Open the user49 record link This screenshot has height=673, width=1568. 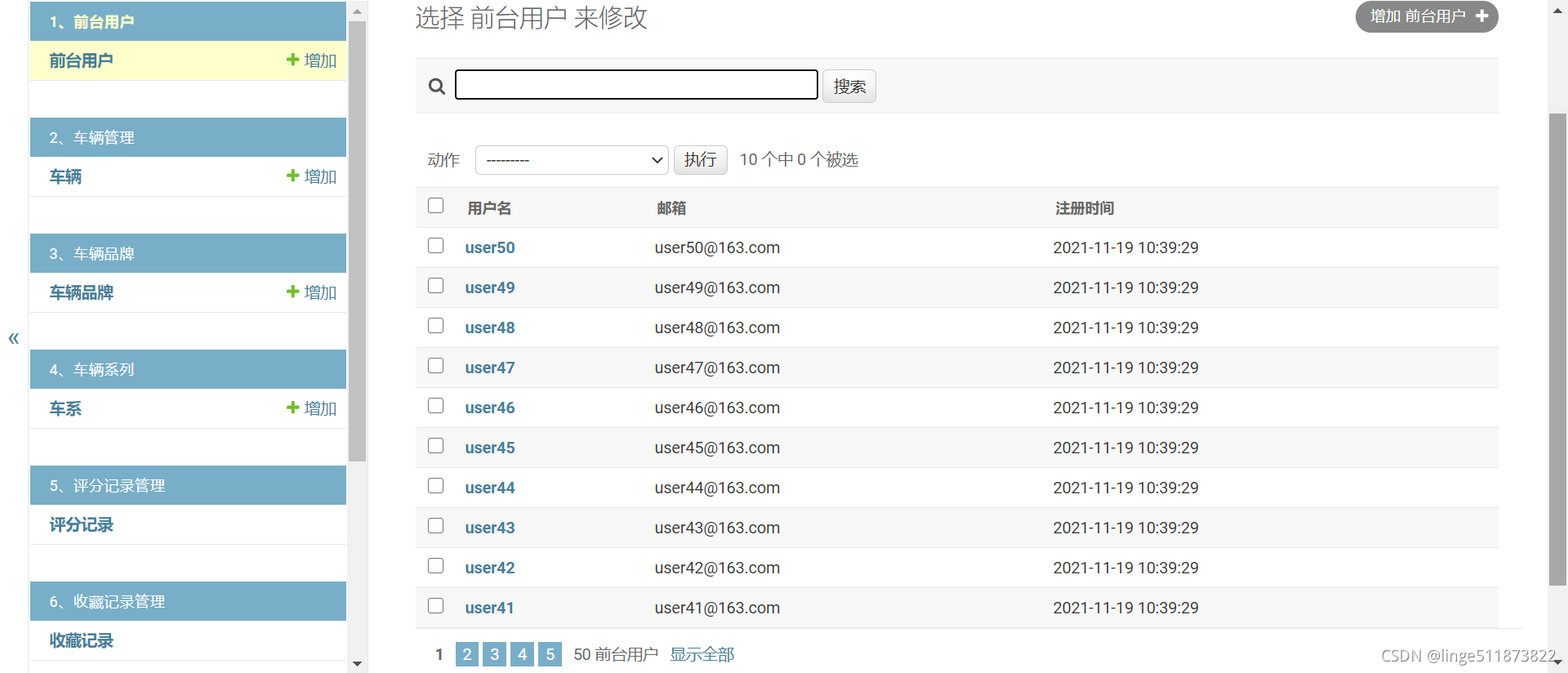click(x=490, y=287)
